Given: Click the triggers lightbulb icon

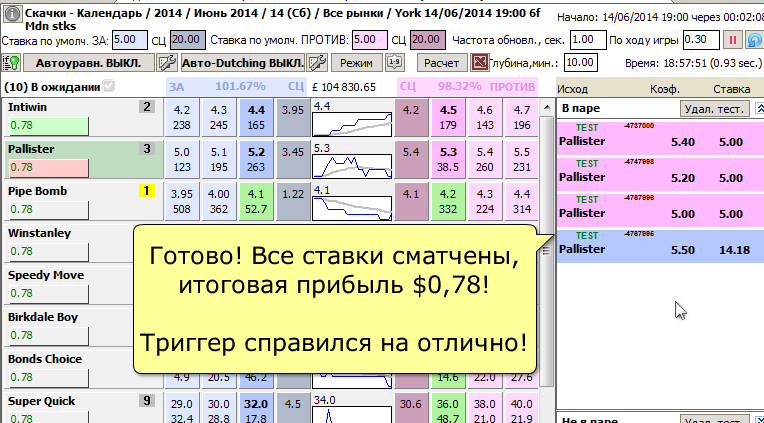Looking at the screenshot, I should pyautogui.click(x=11, y=63).
